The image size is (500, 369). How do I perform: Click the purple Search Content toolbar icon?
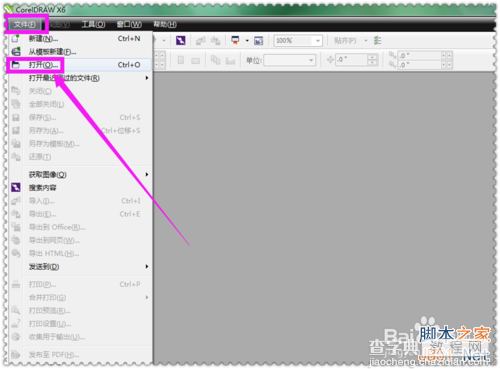(180, 41)
